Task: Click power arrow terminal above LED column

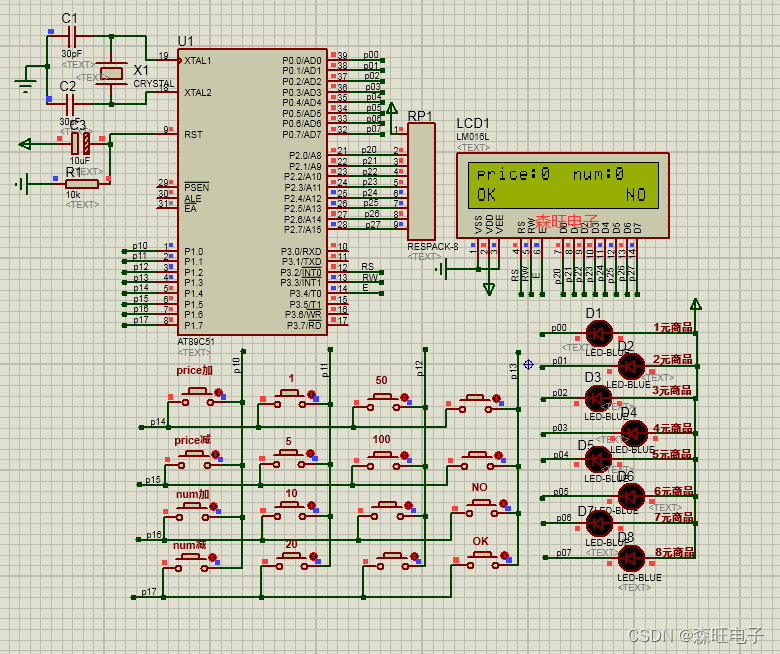Action: click(696, 304)
